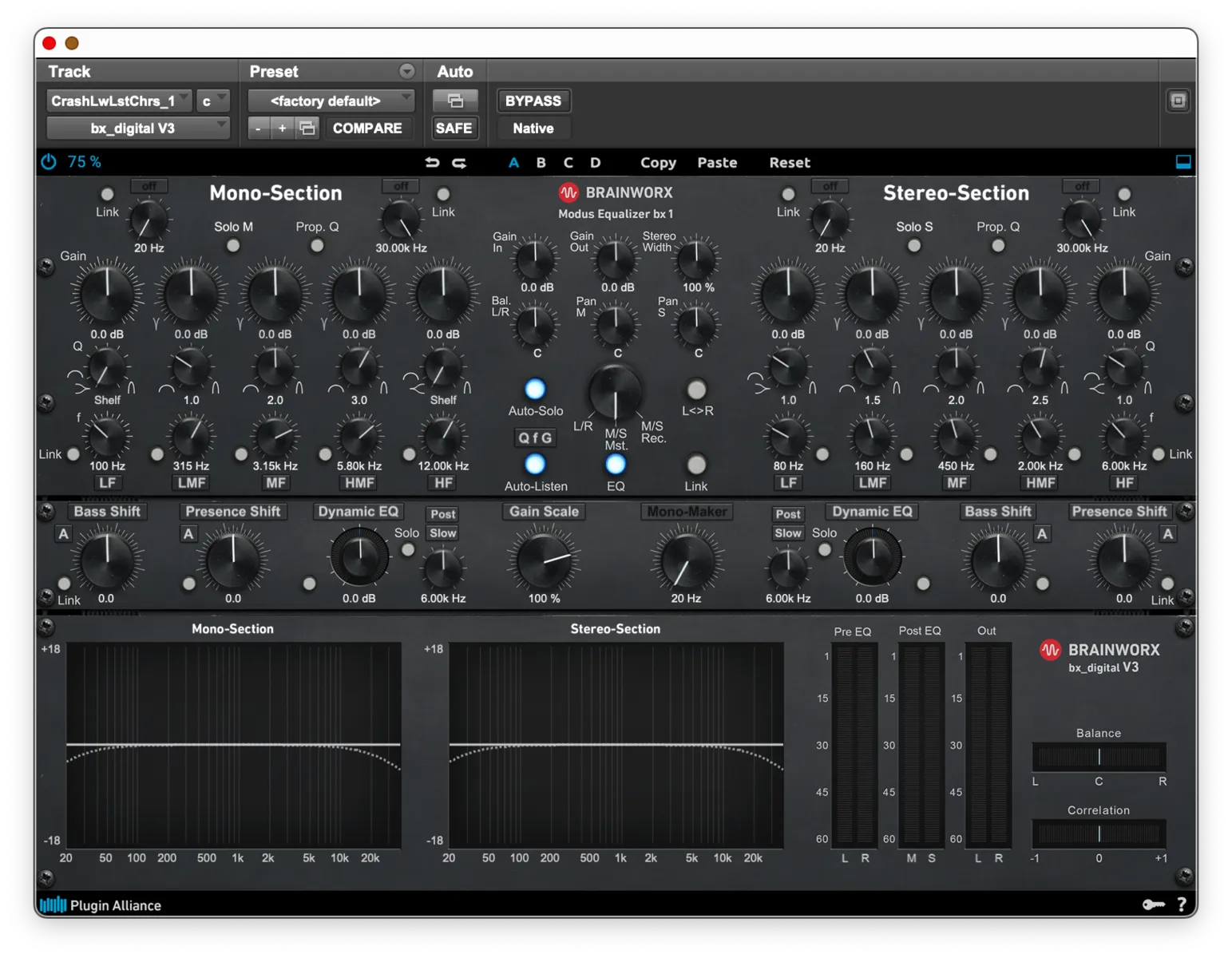Click the power icon next to 75%

[x=48, y=161]
